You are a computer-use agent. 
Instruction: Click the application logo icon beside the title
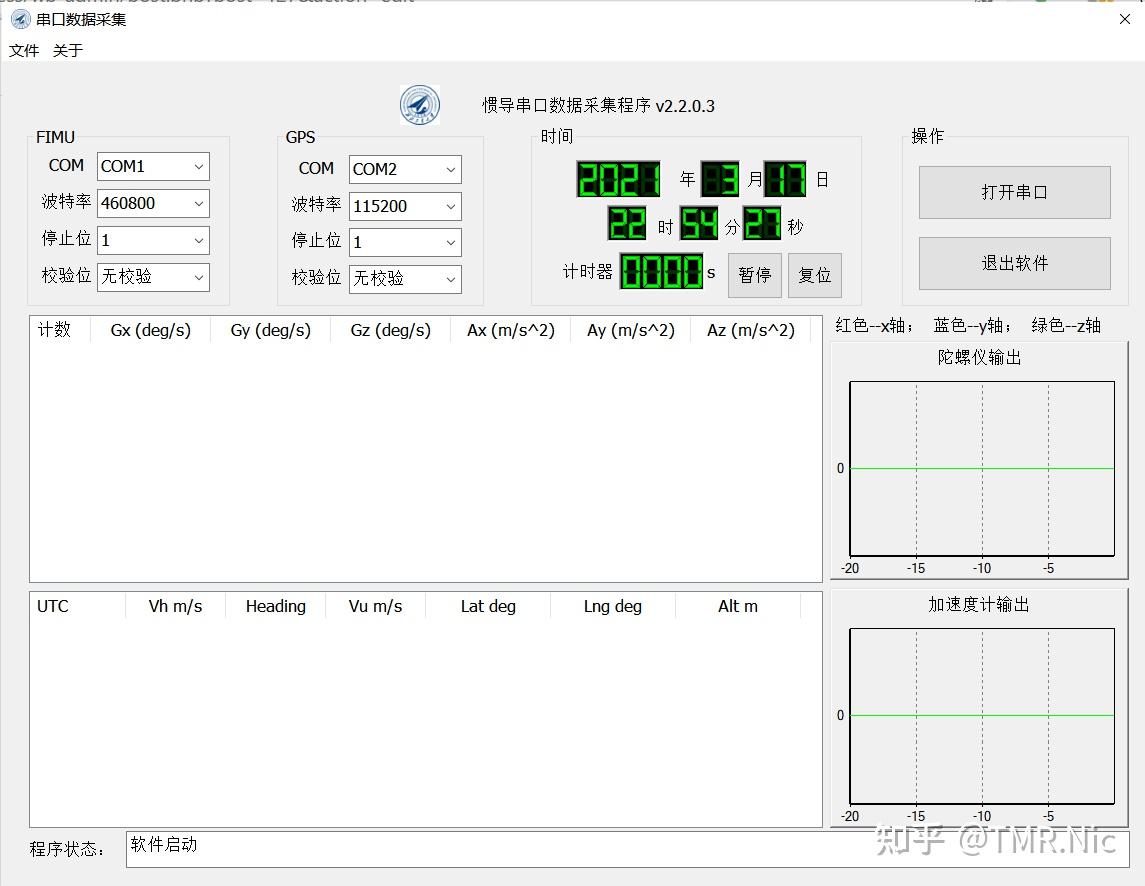click(420, 104)
